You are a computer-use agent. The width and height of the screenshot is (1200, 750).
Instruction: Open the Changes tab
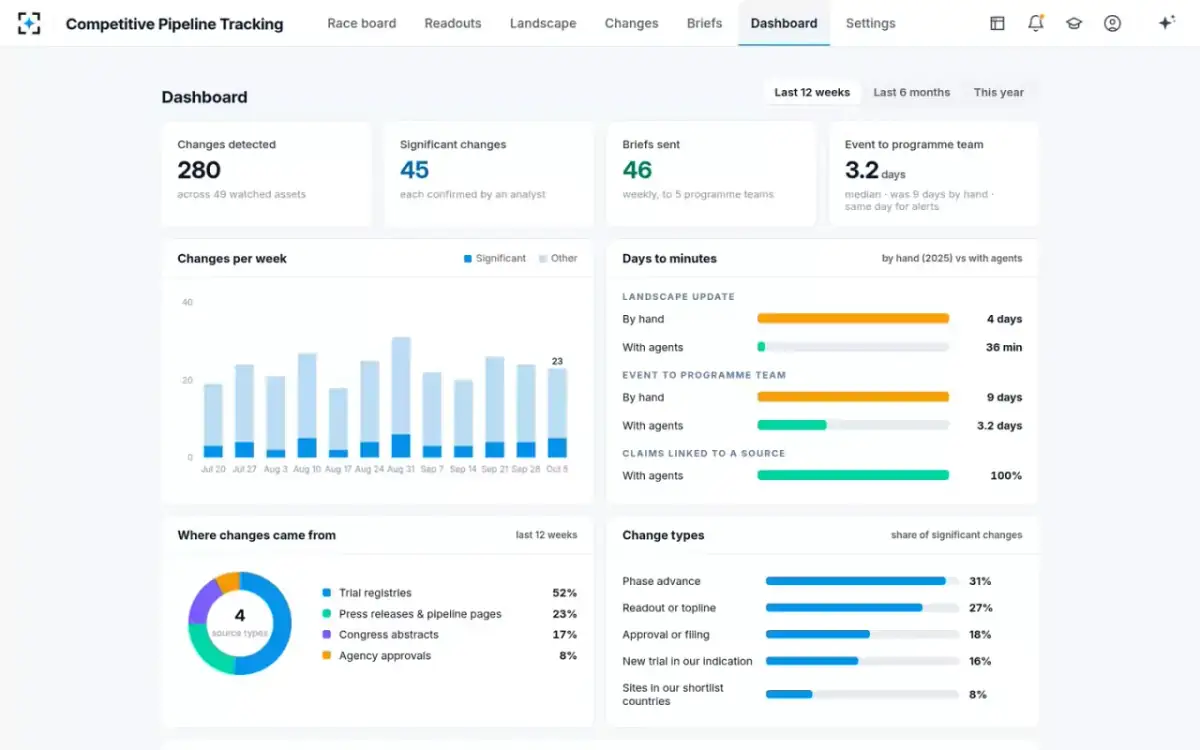click(632, 23)
